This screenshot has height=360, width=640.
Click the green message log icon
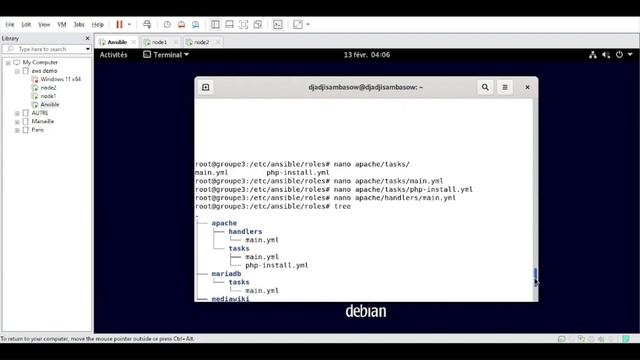(626, 339)
